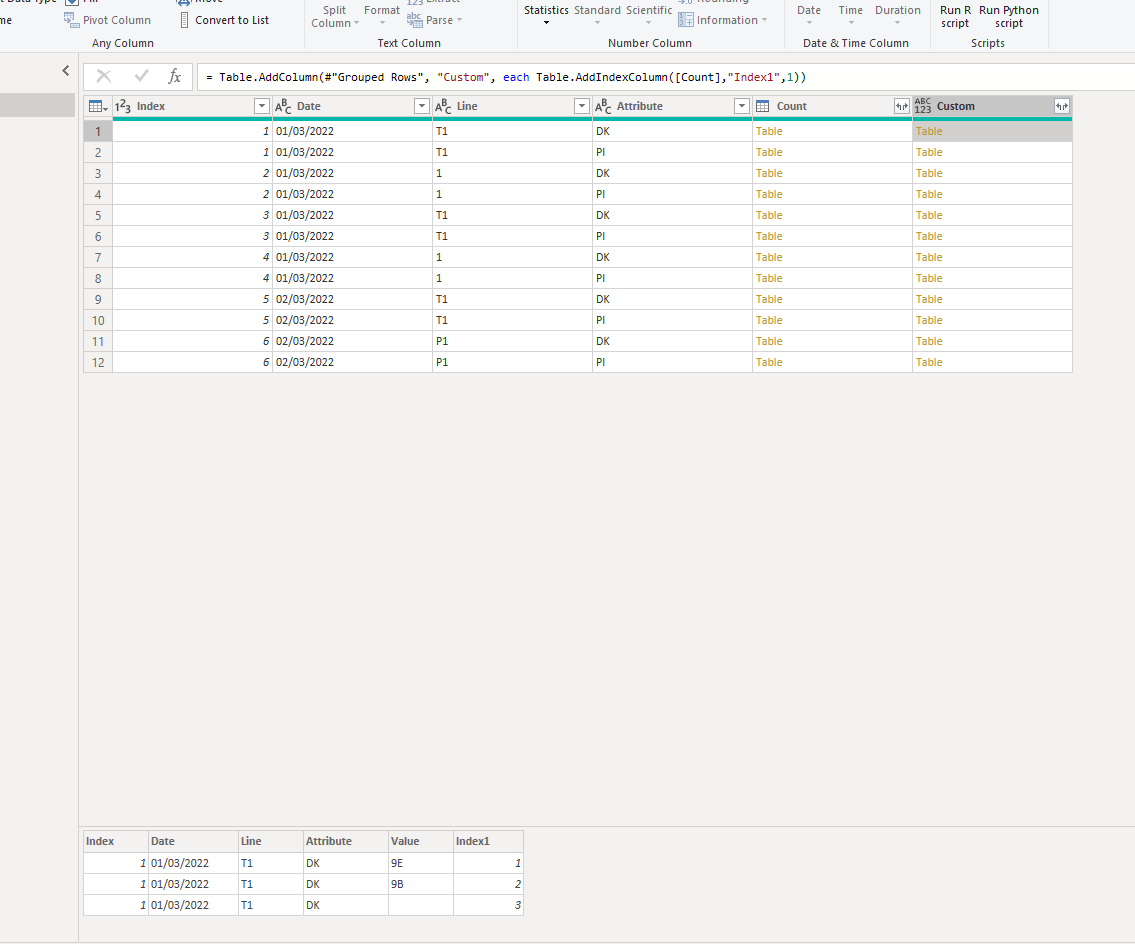This screenshot has width=1135, height=944.
Task: Open the Date column filter dropdown
Action: 422,106
